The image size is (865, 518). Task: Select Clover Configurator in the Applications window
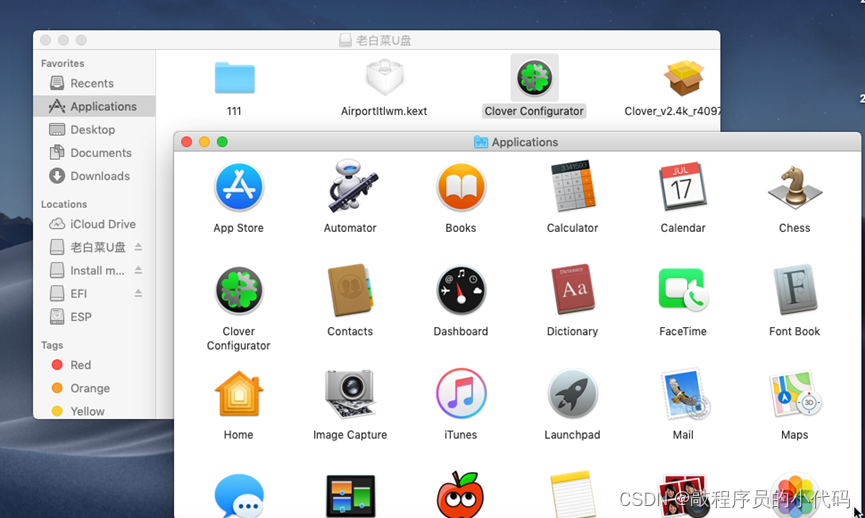(238, 291)
